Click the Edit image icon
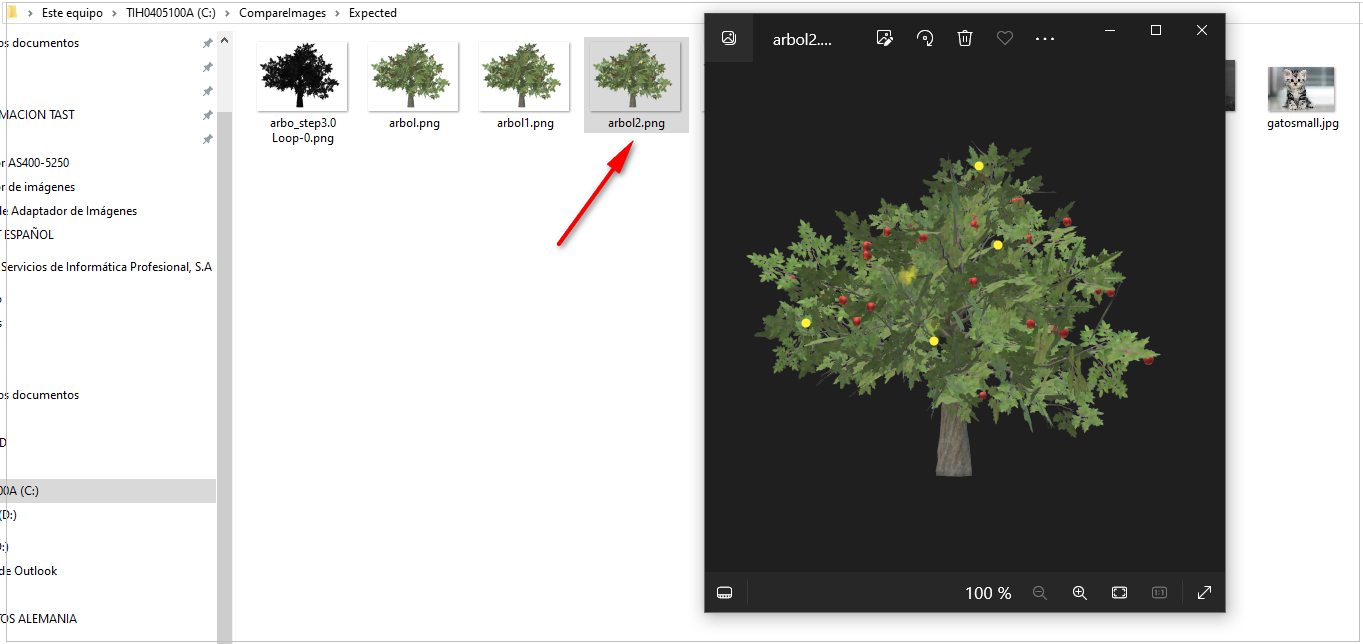 tap(884, 38)
